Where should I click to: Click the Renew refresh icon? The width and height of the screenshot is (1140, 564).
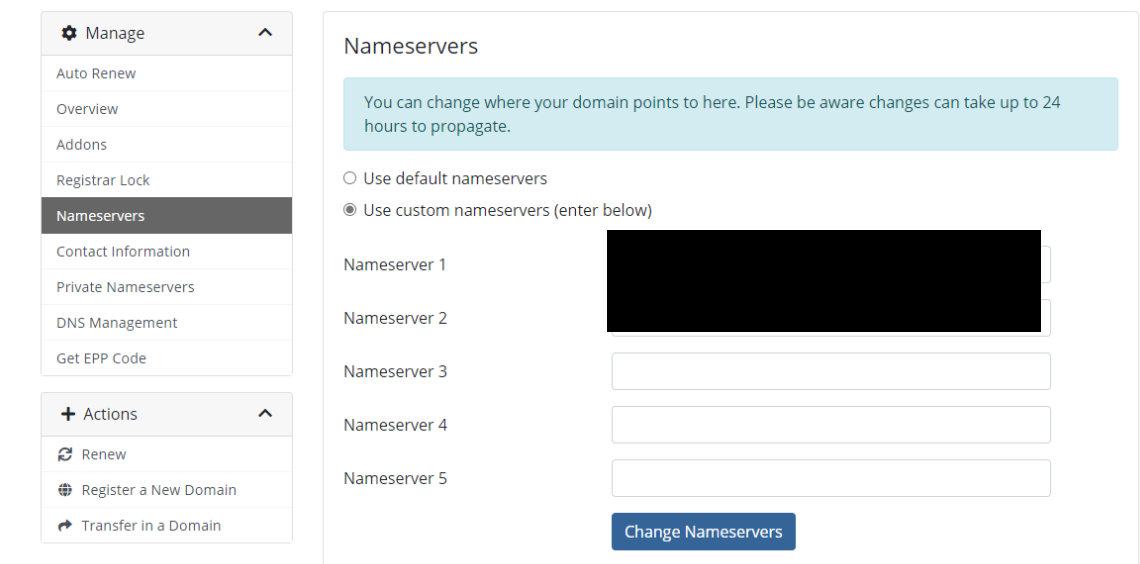coord(65,454)
